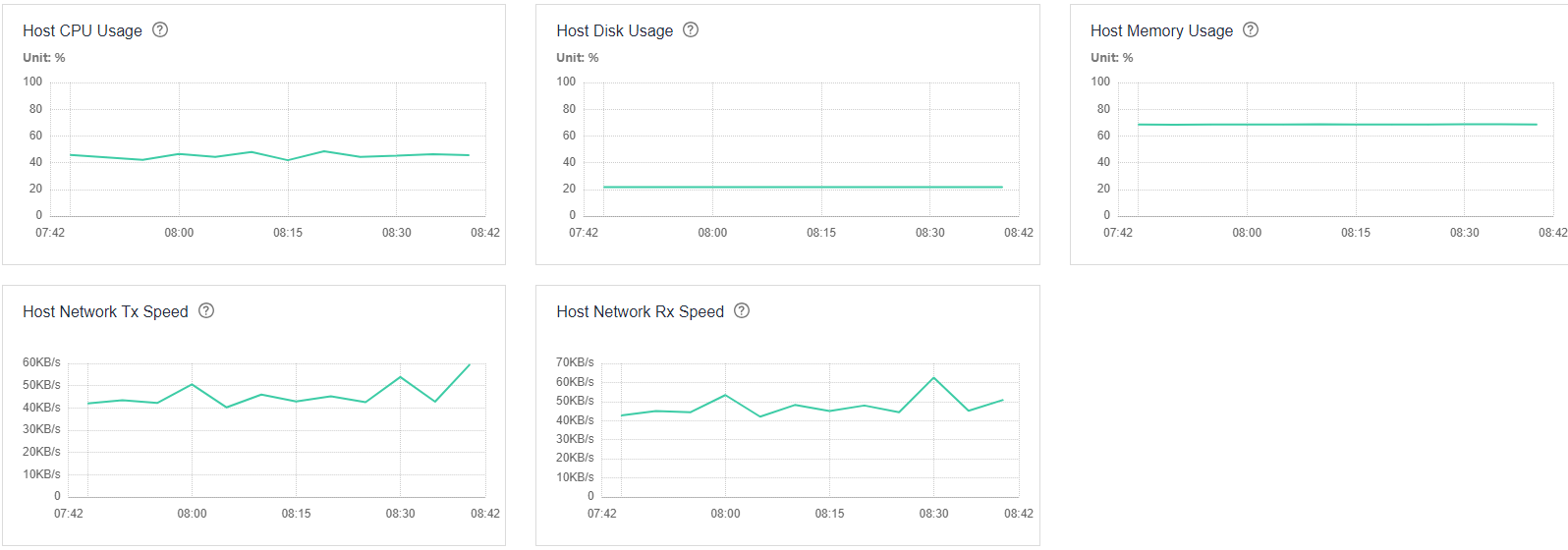Click the Host Disk Usage title

click(x=615, y=30)
